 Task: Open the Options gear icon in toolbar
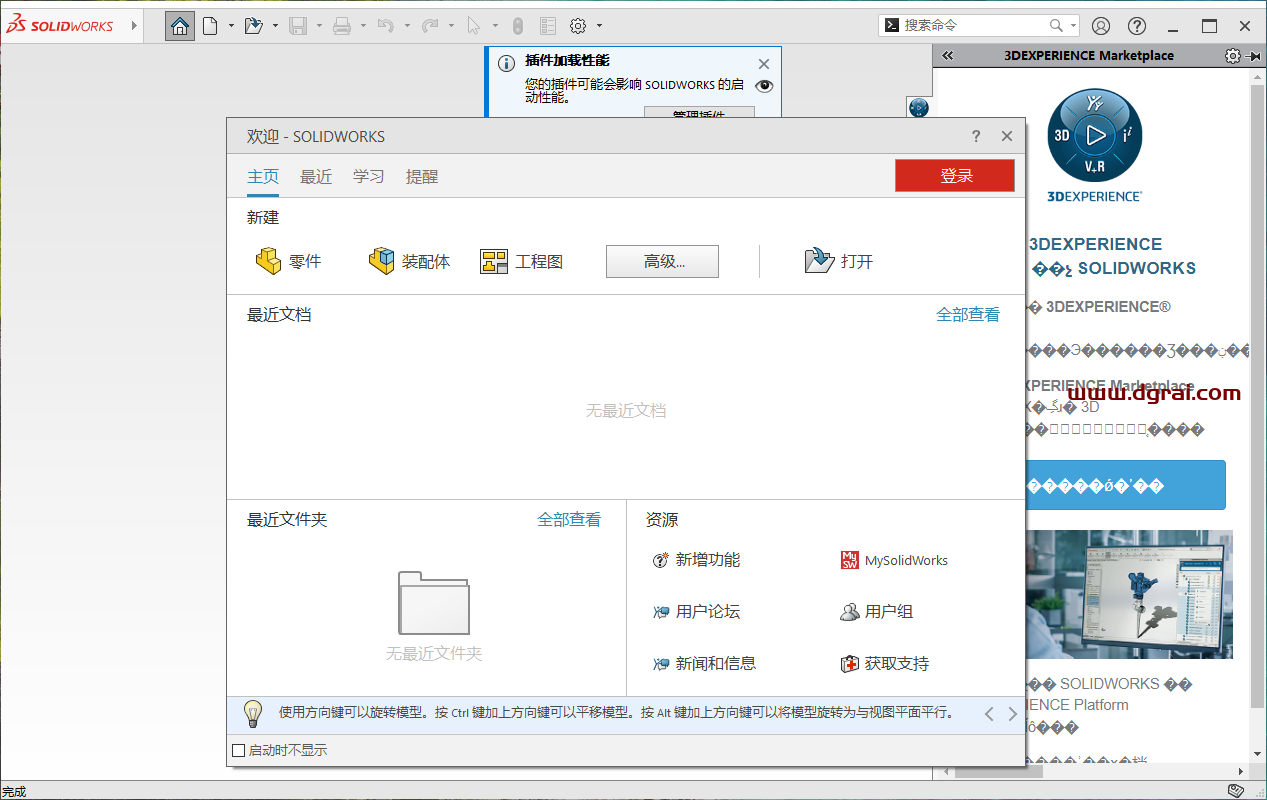(x=578, y=26)
